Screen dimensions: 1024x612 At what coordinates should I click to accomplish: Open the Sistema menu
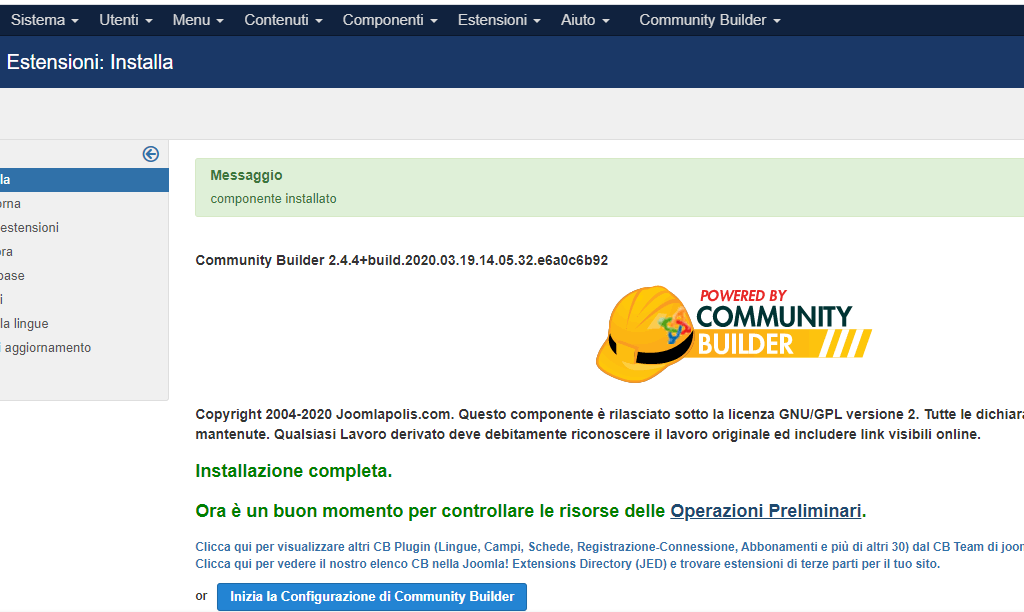44,20
